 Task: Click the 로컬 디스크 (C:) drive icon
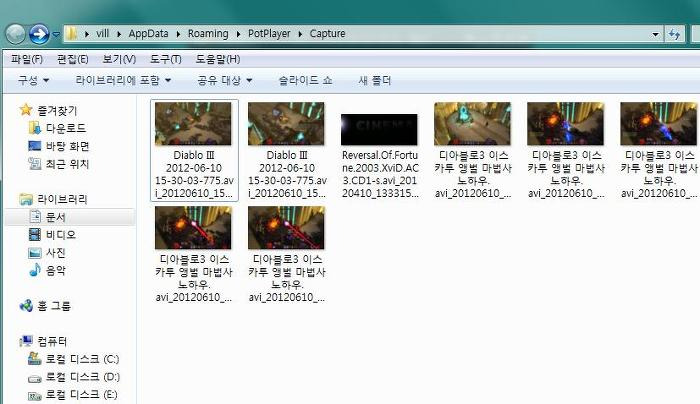pyautogui.click(x=34, y=358)
